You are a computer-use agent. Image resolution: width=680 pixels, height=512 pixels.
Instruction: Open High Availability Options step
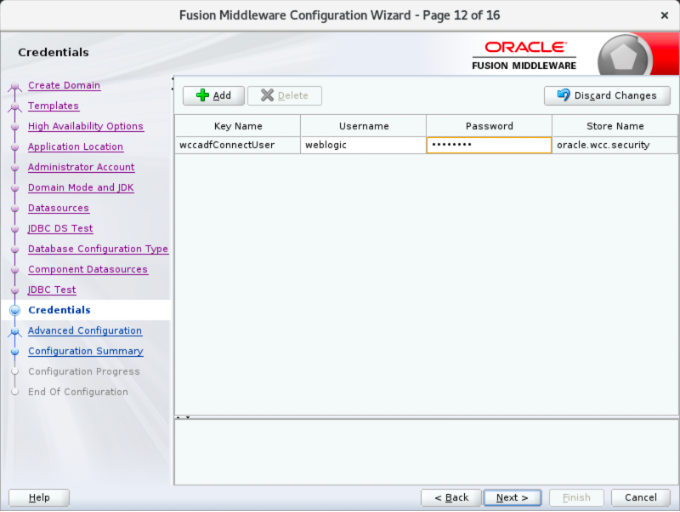pos(86,126)
